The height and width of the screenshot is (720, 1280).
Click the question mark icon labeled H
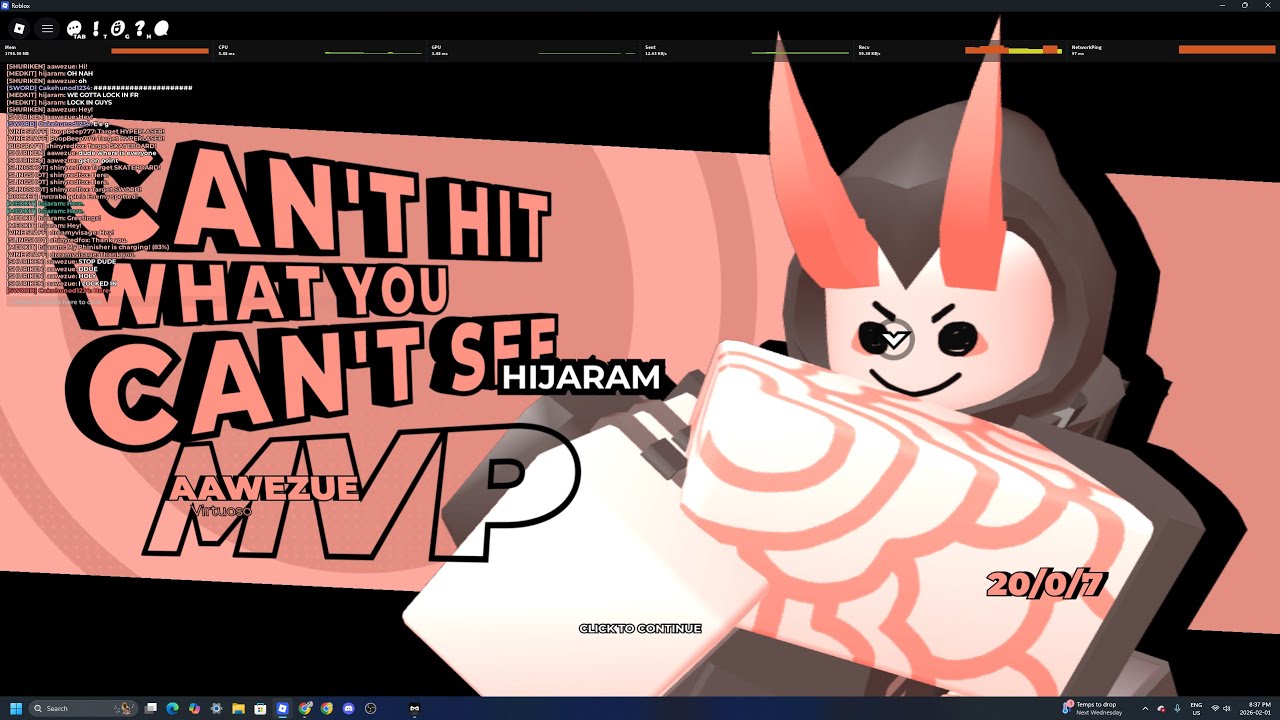[141, 29]
